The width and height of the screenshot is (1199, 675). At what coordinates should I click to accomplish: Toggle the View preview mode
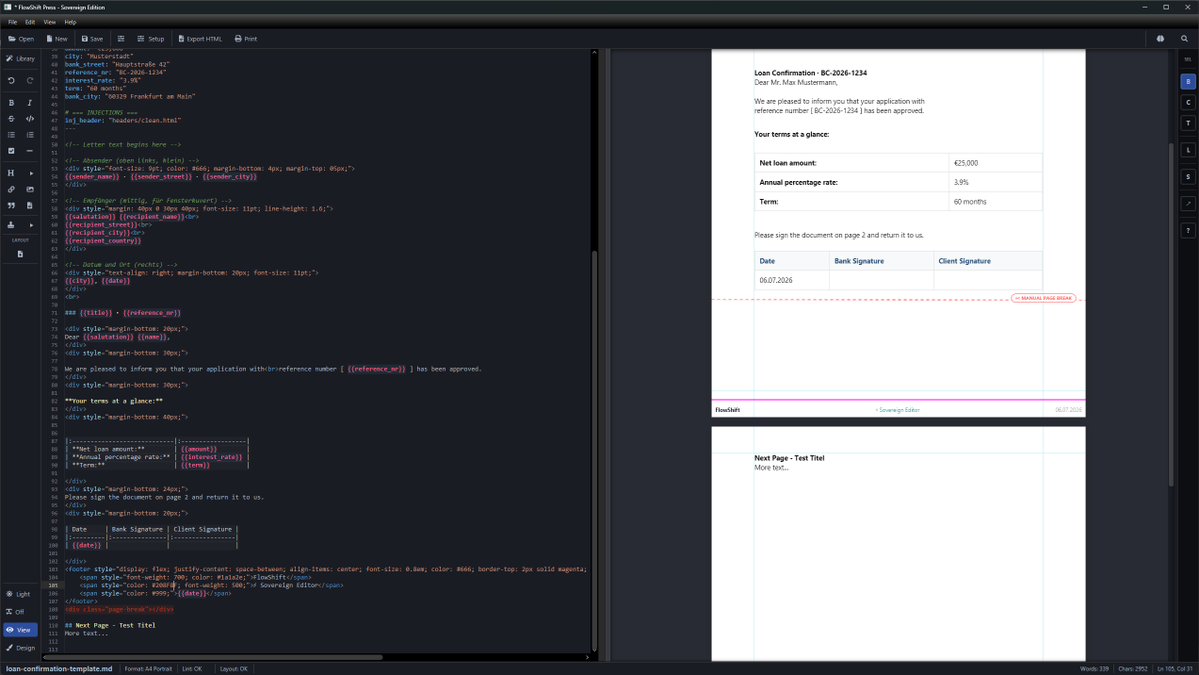pyautogui.click(x=20, y=630)
